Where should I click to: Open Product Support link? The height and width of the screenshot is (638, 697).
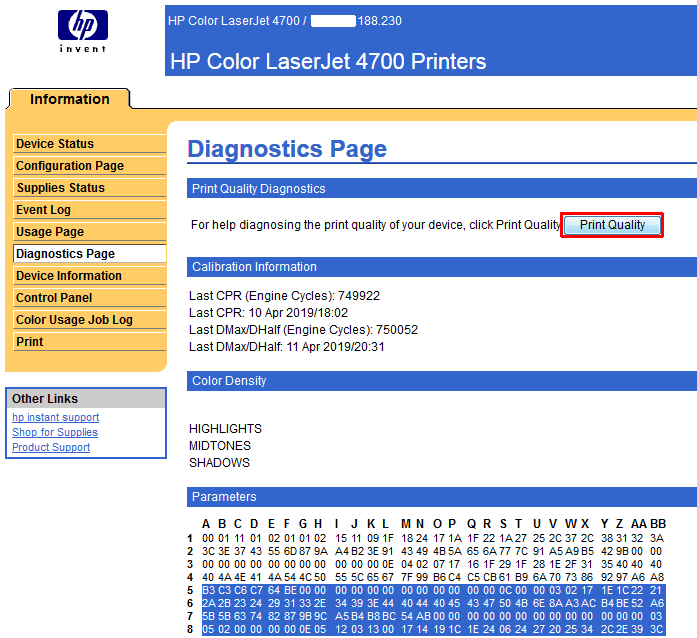[51, 447]
